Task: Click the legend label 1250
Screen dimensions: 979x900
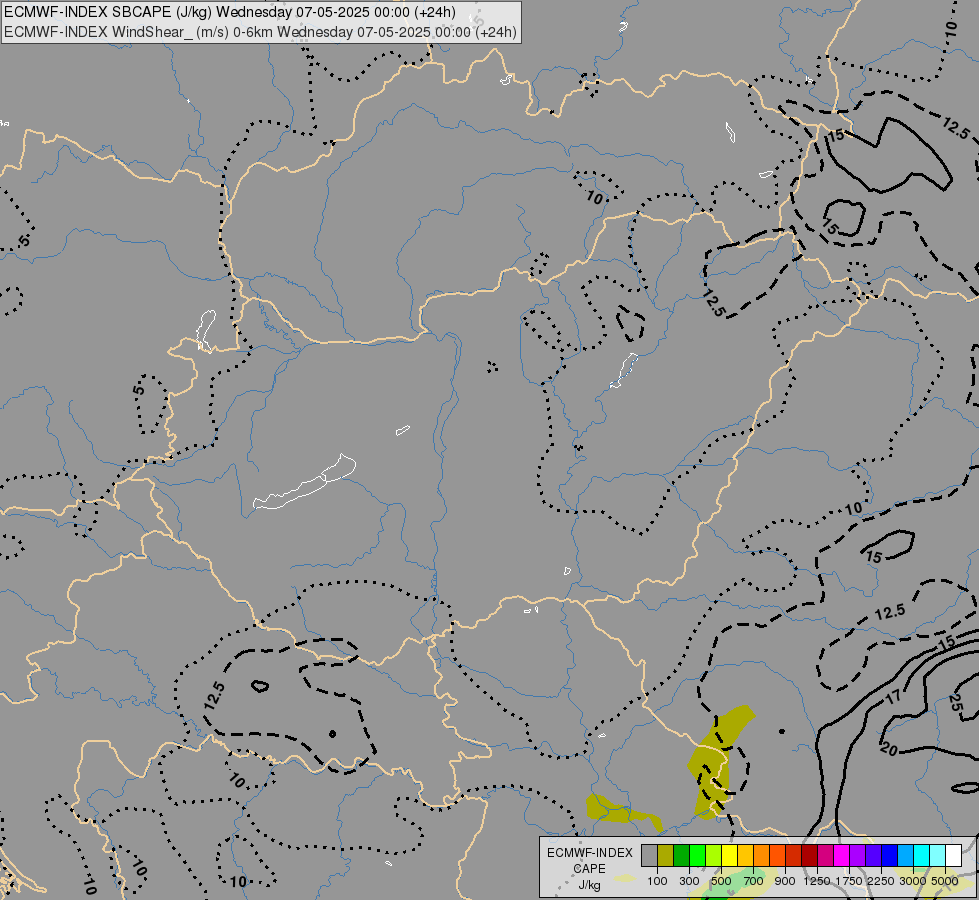Action: [x=817, y=881]
